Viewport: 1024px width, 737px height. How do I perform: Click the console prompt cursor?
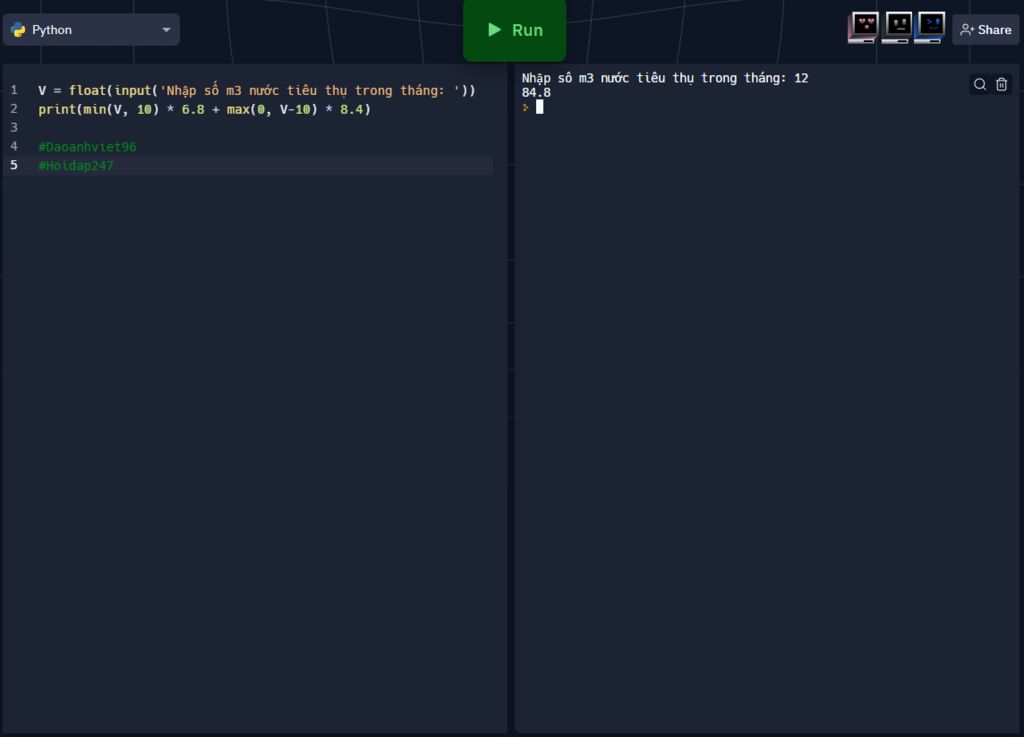[539, 107]
